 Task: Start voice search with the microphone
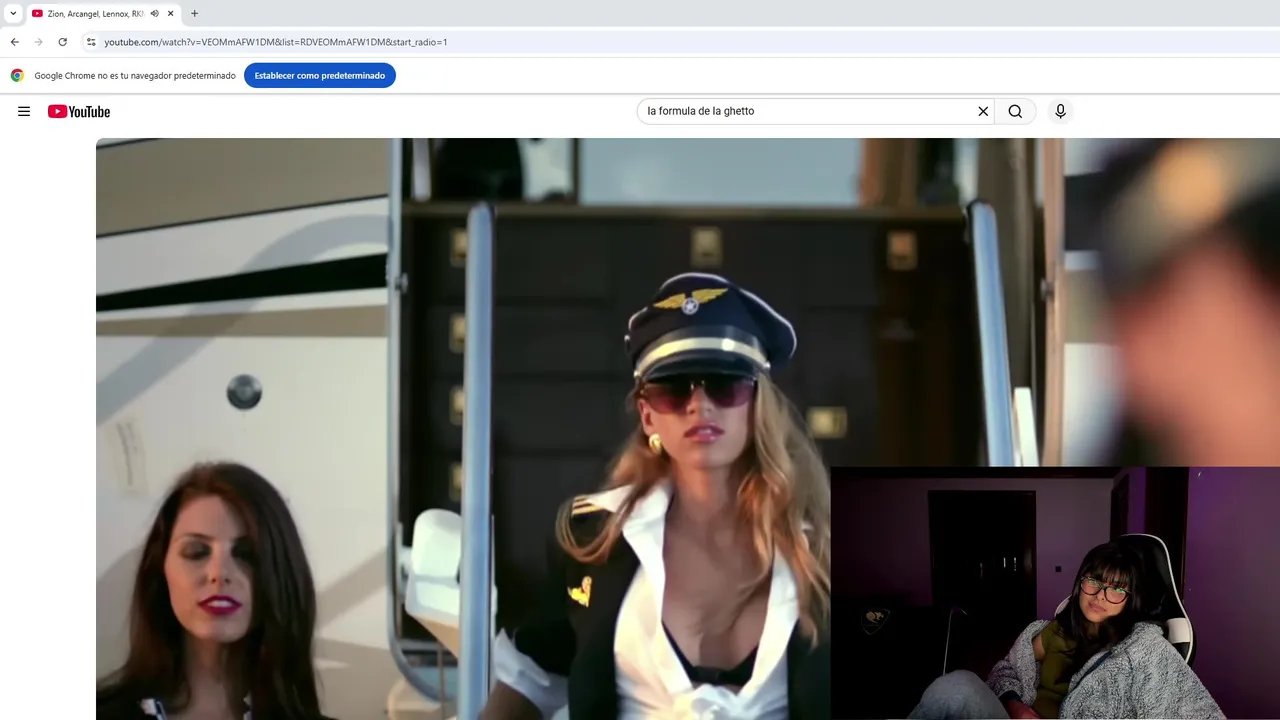click(x=1060, y=111)
